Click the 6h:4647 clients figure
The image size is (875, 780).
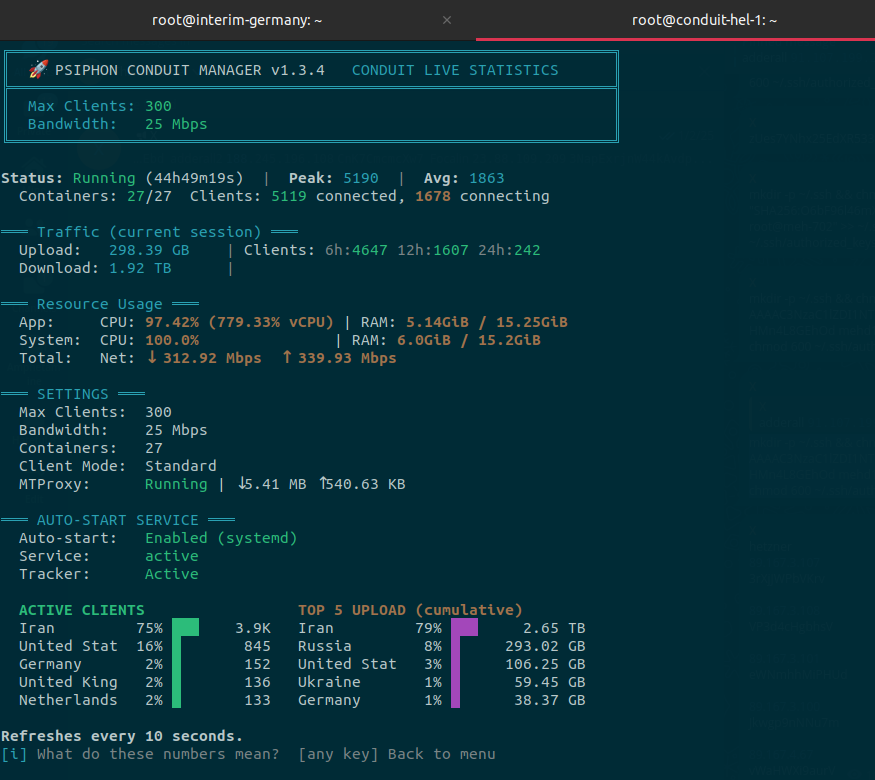pos(356,250)
